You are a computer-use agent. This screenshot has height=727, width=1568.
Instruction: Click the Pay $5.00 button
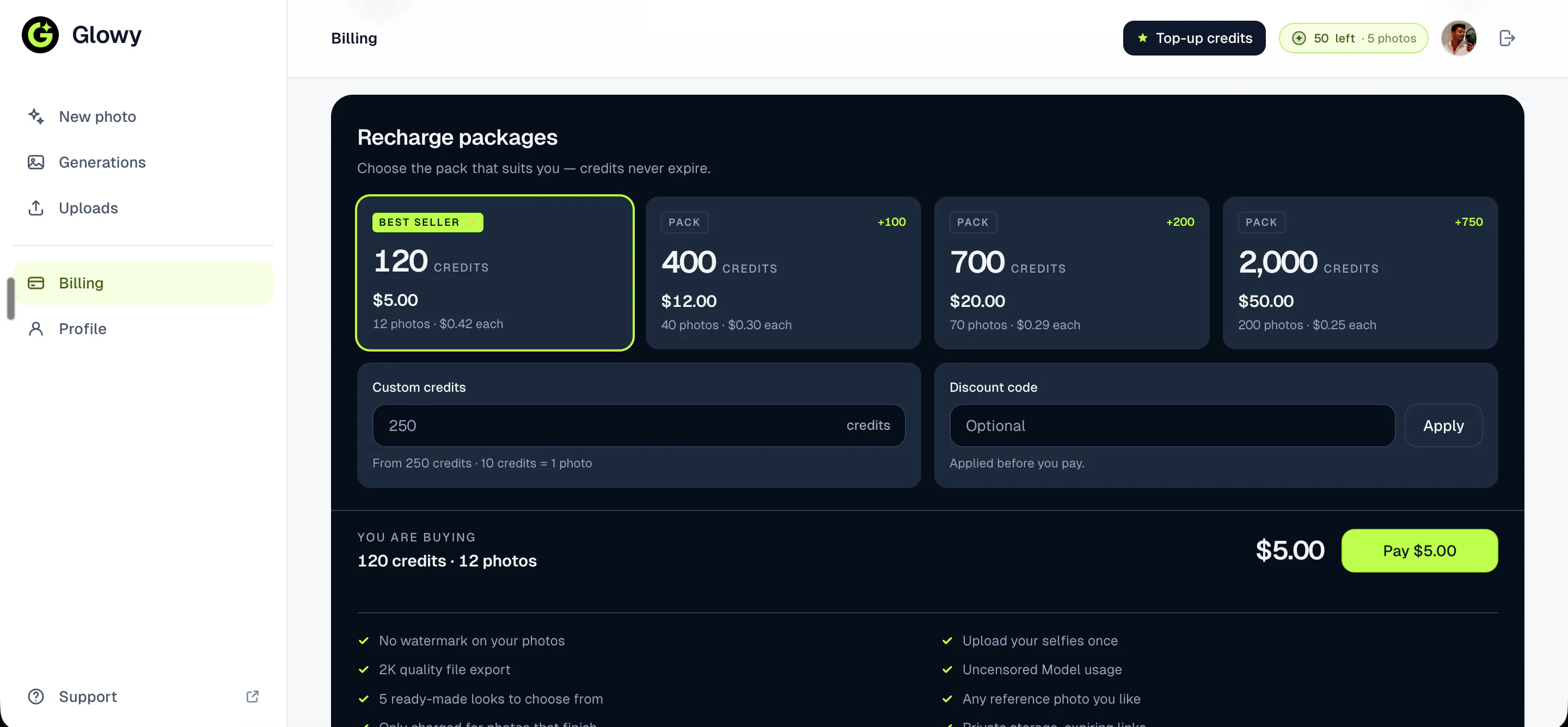click(1419, 551)
